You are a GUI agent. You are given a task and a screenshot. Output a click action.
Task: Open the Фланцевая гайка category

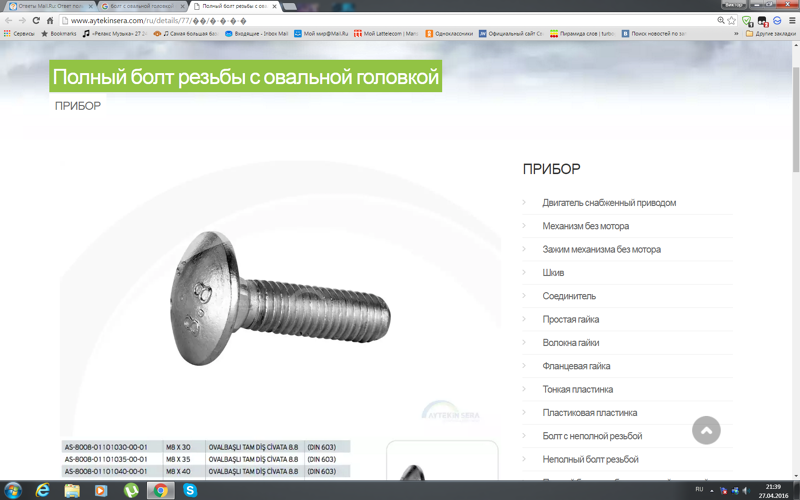click(x=576, y=366)
